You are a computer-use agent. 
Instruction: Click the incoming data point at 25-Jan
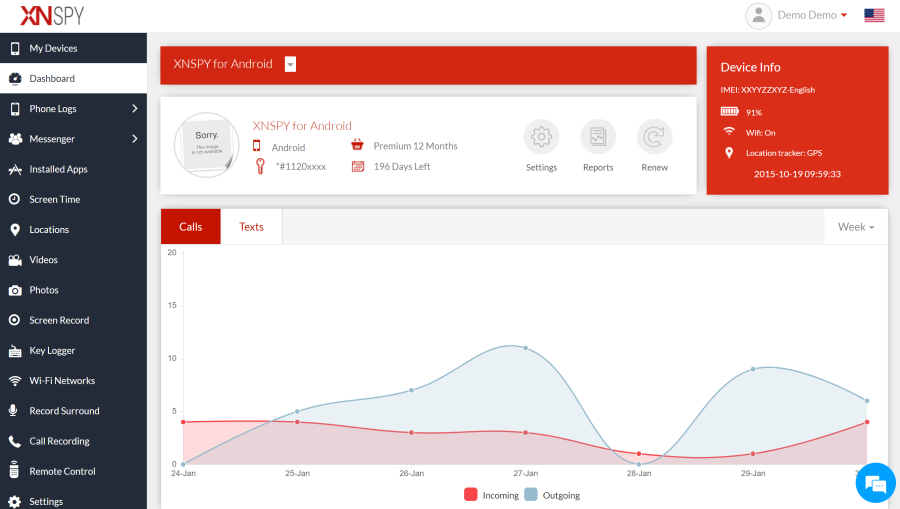coord(297,422)
